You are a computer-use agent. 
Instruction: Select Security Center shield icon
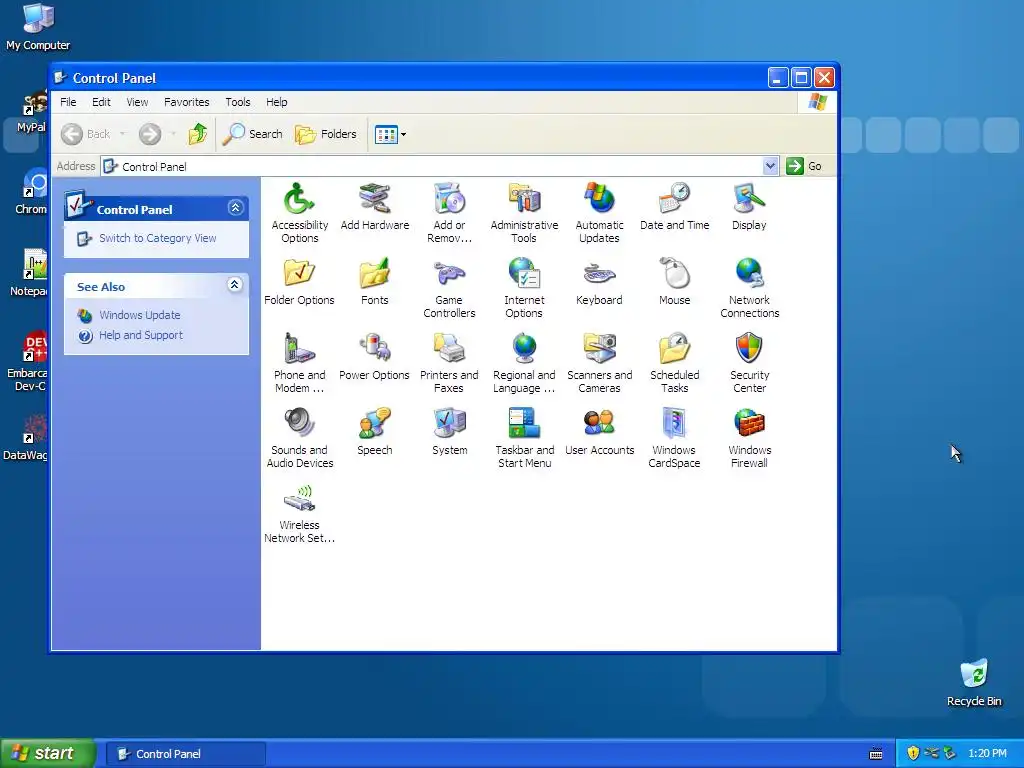click(749, 348)
